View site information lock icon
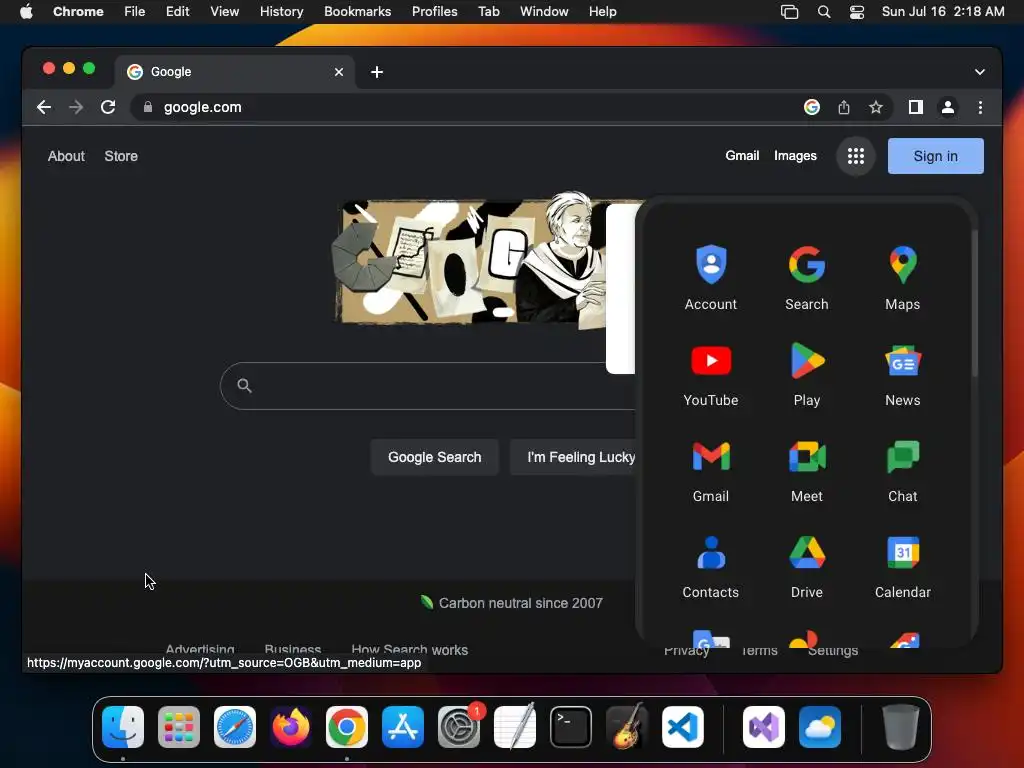Viewport: 1024px width, 768px height. coord(148,107)
